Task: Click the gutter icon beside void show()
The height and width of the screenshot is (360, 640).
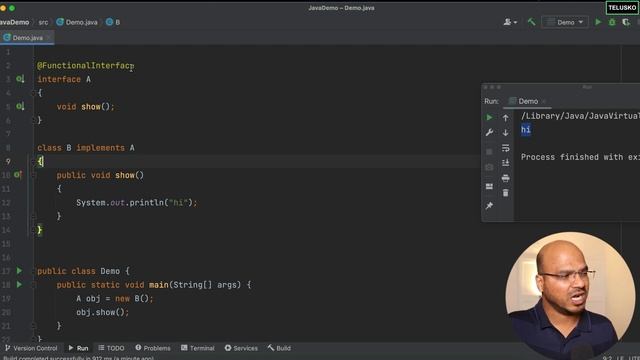Action: coord(20,106)
